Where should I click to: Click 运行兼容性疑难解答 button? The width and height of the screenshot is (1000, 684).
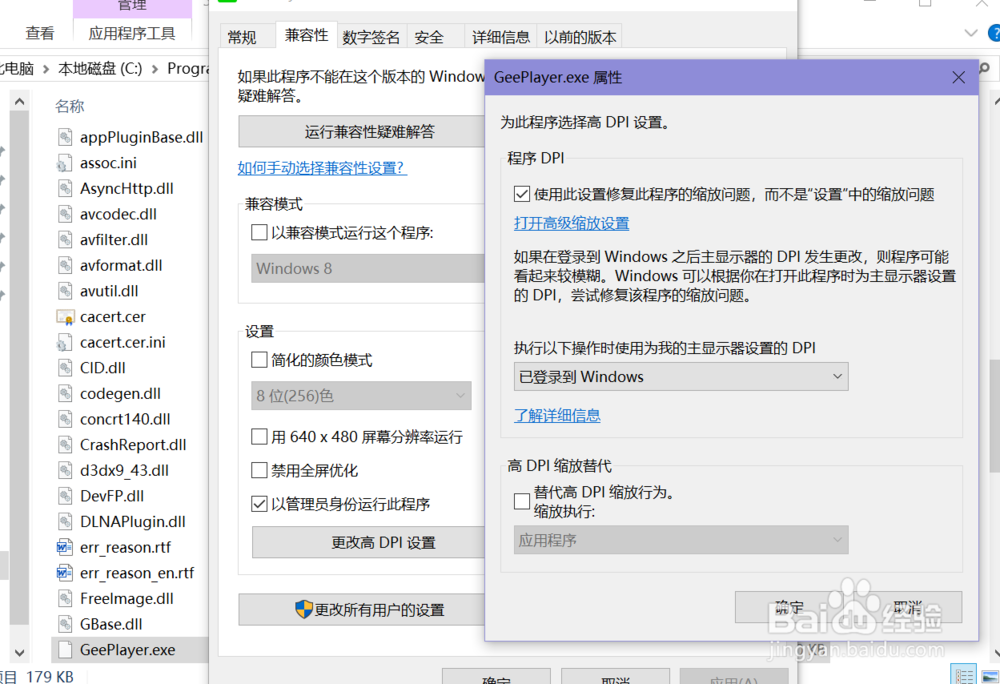[x=362, y=131]
